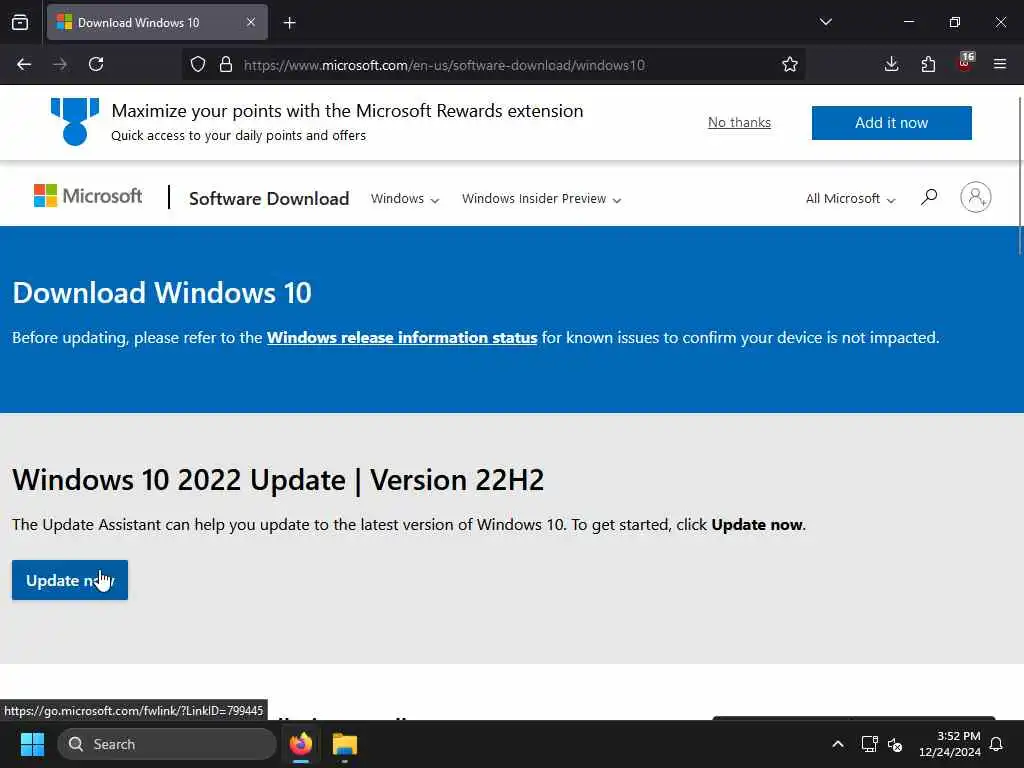Bookmark this page with star icon
Image resolution: width=1024 pixels, height=768 pixels.
tap(790, 64)
